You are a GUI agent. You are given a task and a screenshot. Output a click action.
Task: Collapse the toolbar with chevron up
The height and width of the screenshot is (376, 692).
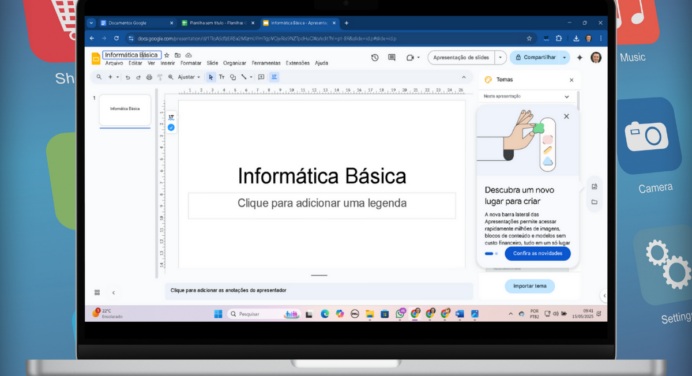click(463, 77)
